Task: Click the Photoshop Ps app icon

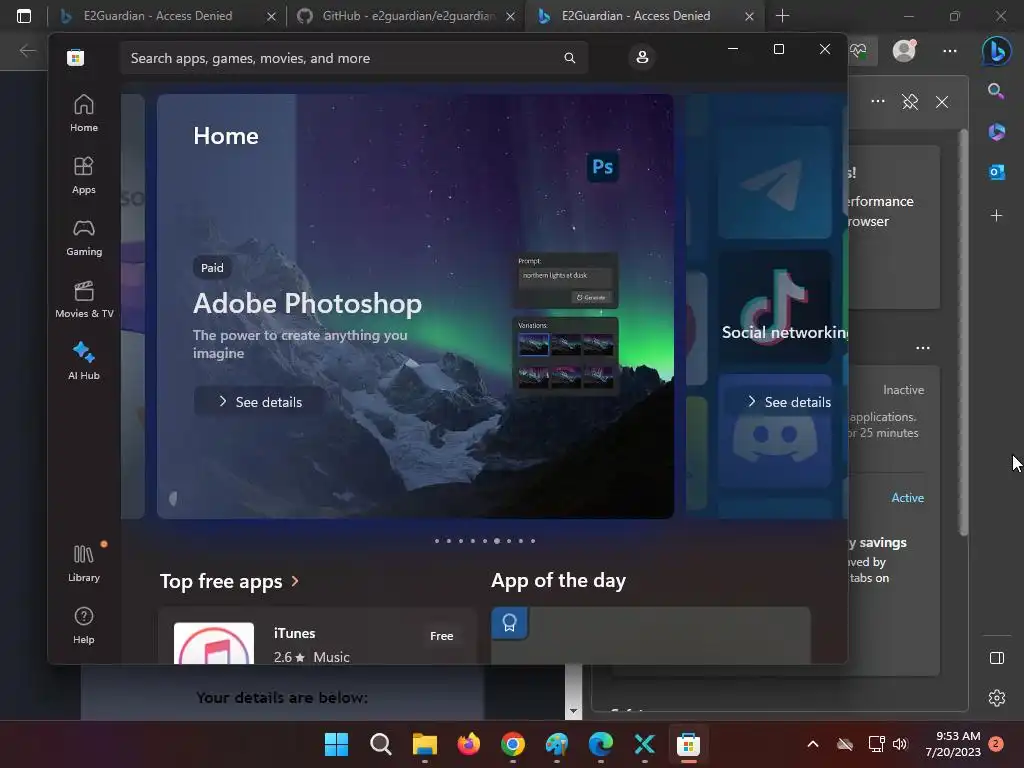Action: coord(602,167)
